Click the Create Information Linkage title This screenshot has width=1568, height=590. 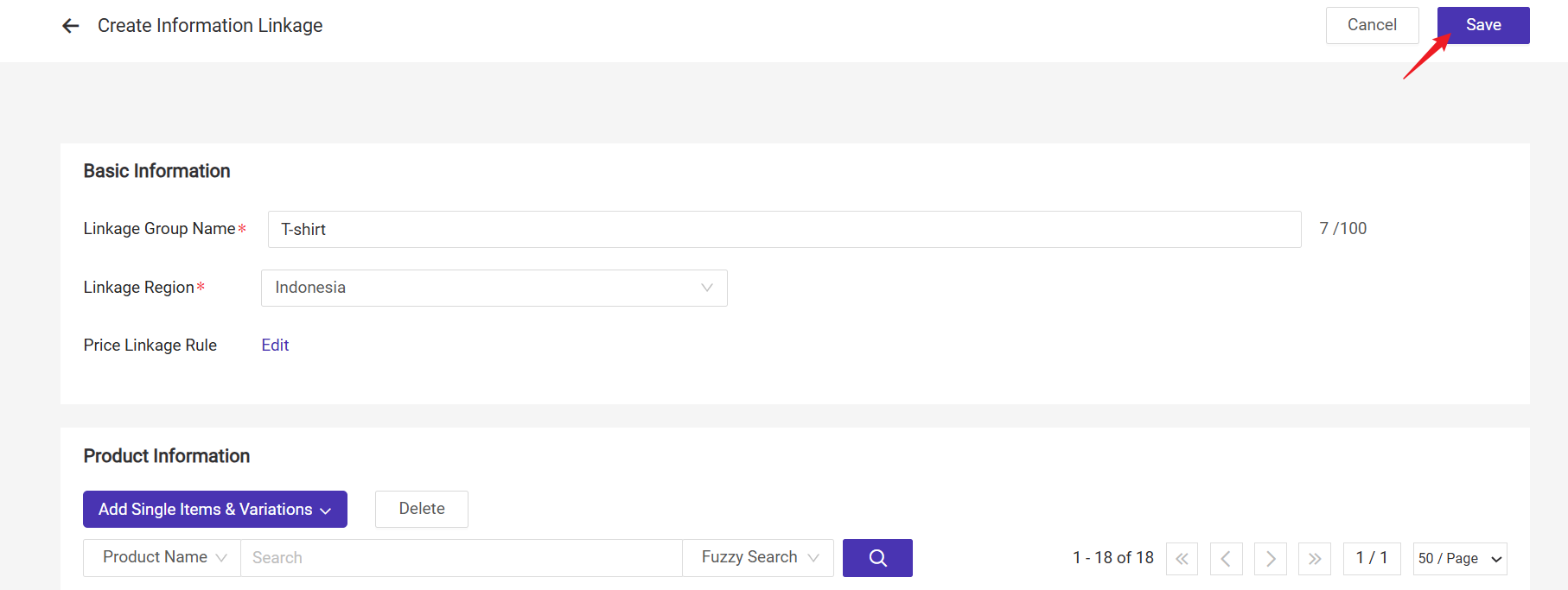(x=210, y=26)
